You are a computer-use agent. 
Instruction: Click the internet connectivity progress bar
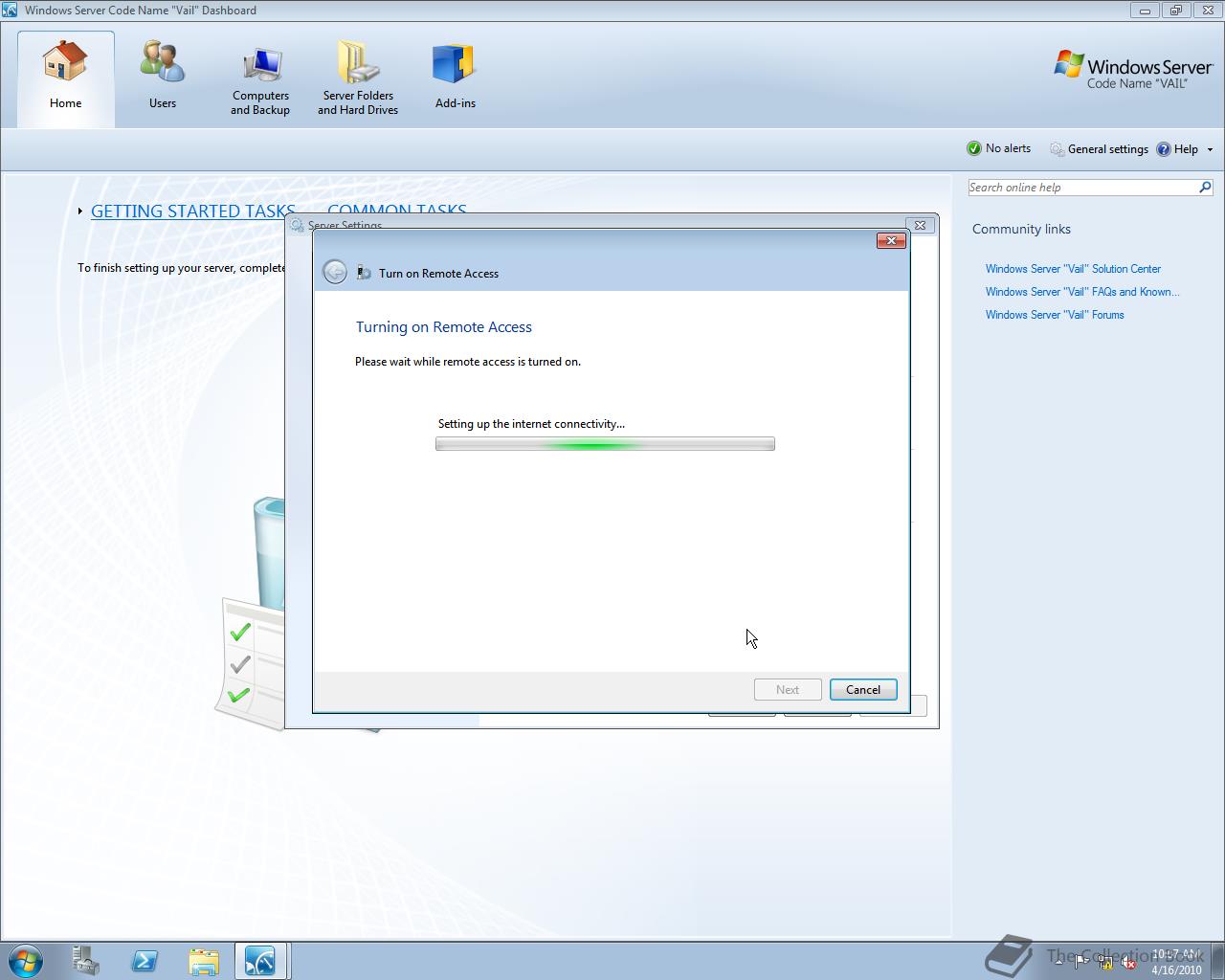[x=605, y=444]
